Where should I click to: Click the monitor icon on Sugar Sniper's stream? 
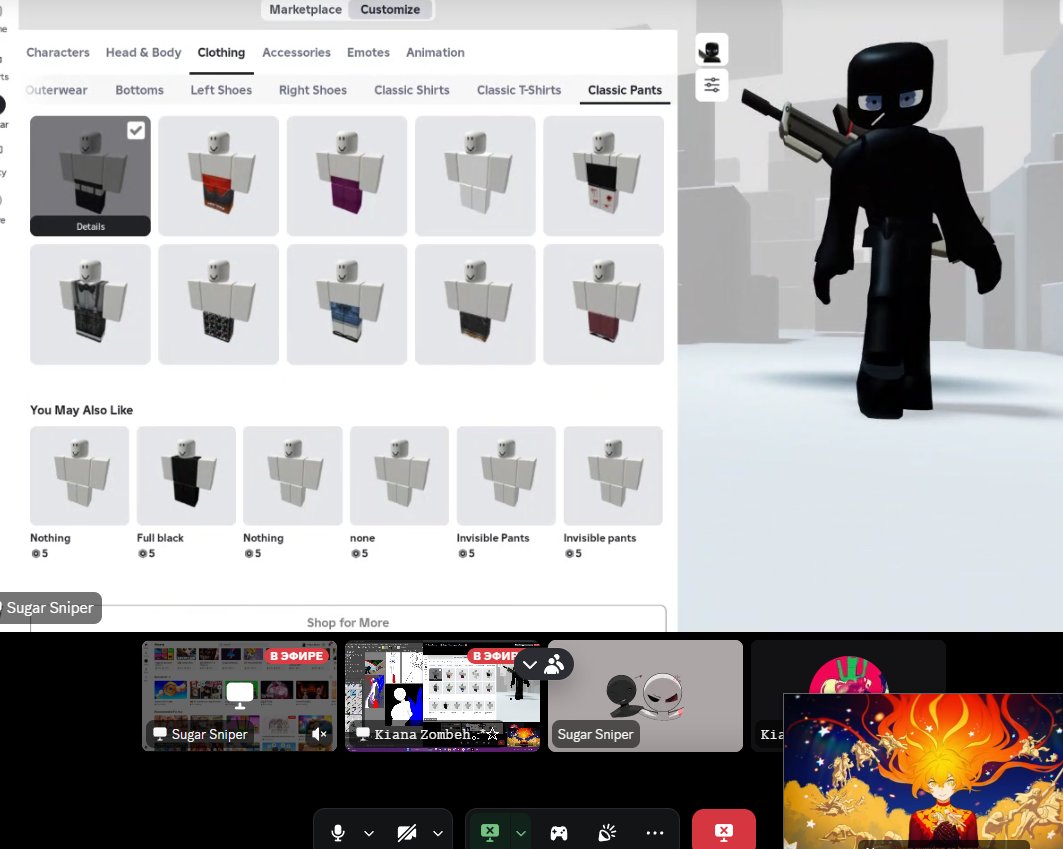[x=240, y=694]
